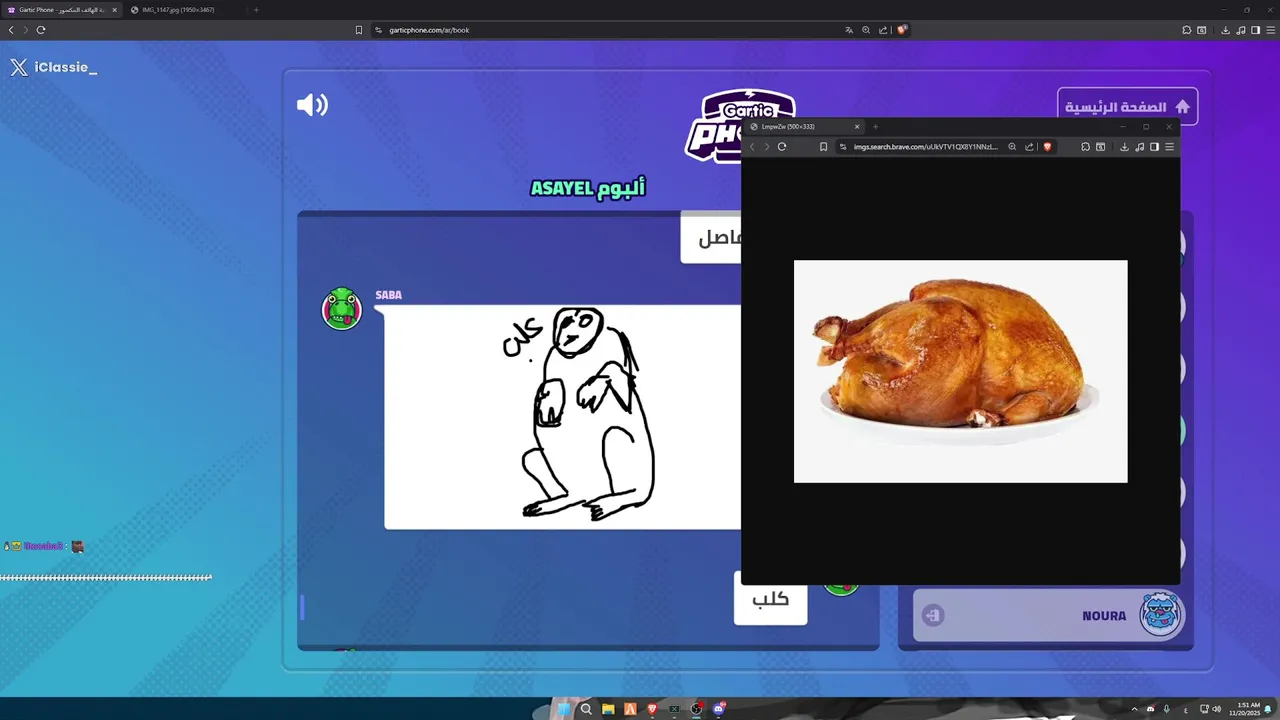Open Brave Shields in the popup window
The image size is (1280, 720).
(x=1047, y=147)
